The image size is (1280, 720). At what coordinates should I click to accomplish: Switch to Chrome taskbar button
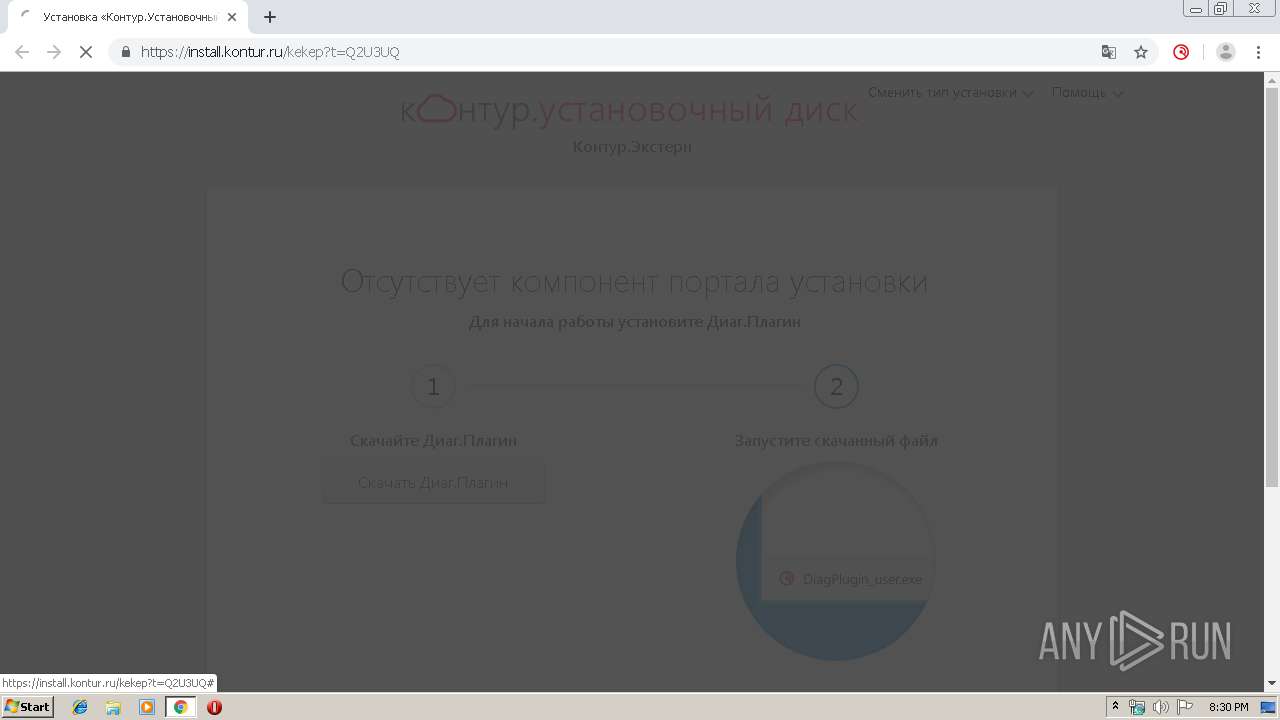point(180,707)
